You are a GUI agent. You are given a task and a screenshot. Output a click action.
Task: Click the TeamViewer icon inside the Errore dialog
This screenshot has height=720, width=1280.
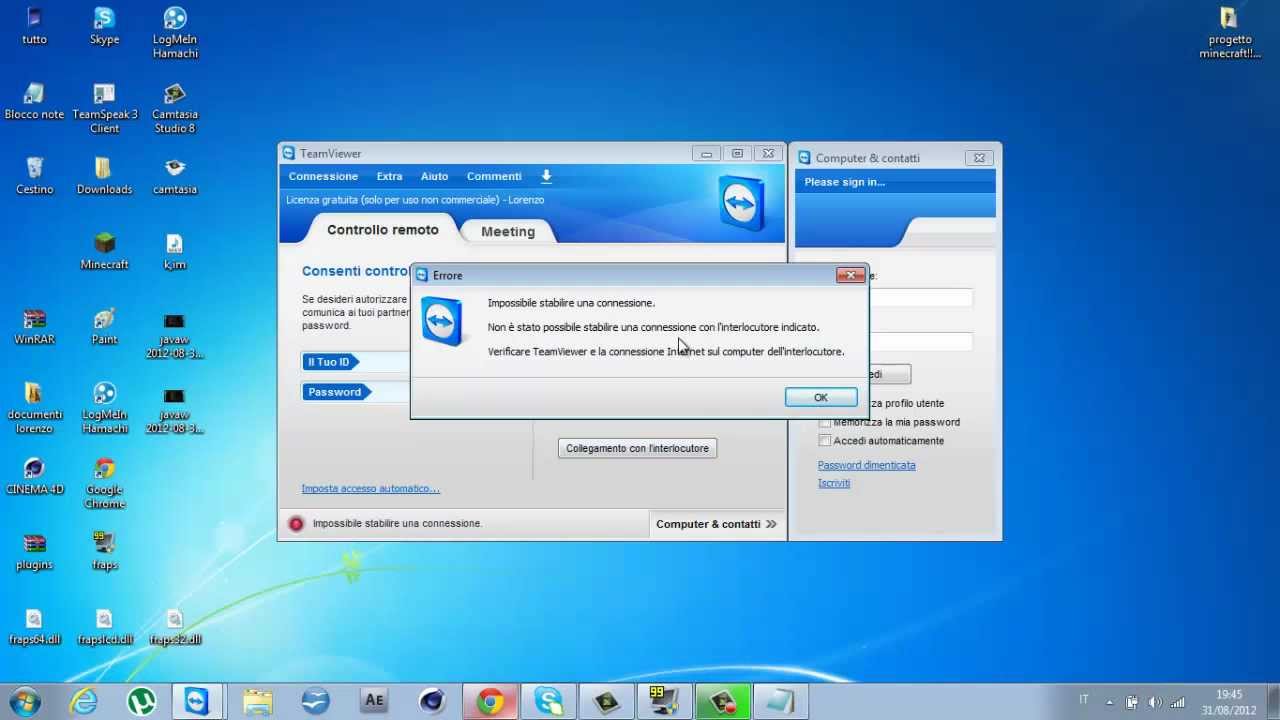tap(442, 321)
